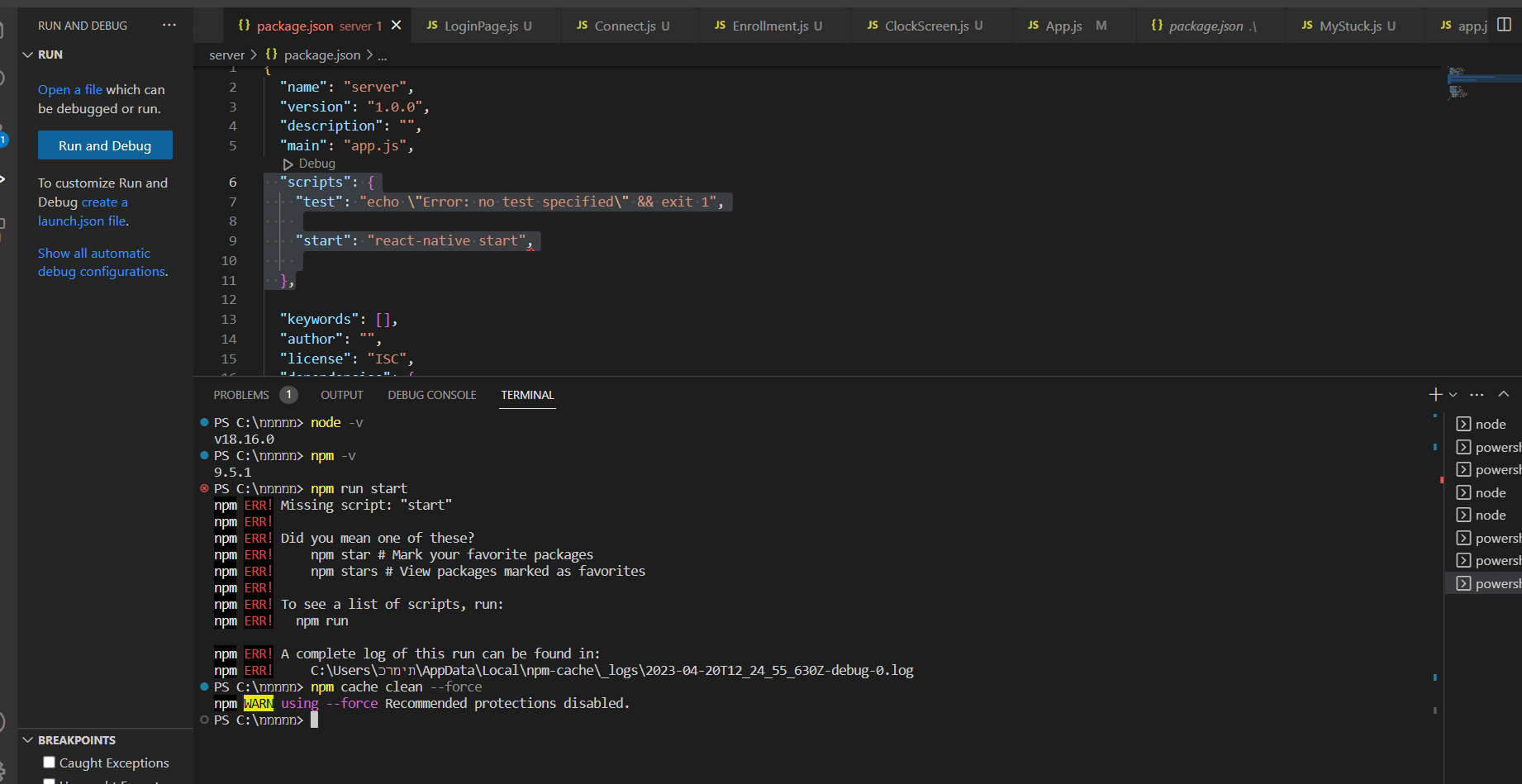Click the "version": "1.0.0" line

(354, 107)
